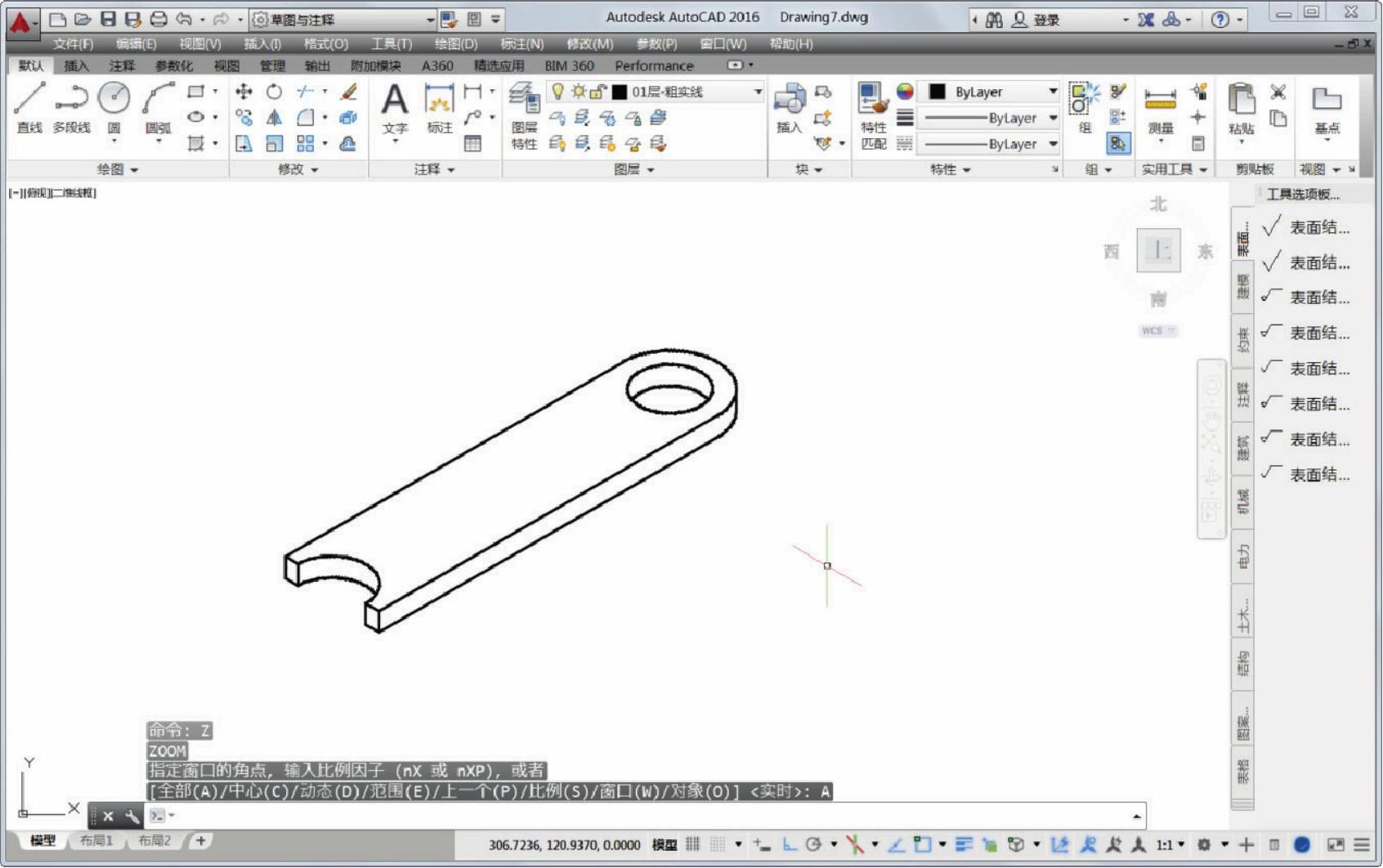The image size is (1383, 868).
Task: Click the Move tool icon
Action: click(244, 92)
